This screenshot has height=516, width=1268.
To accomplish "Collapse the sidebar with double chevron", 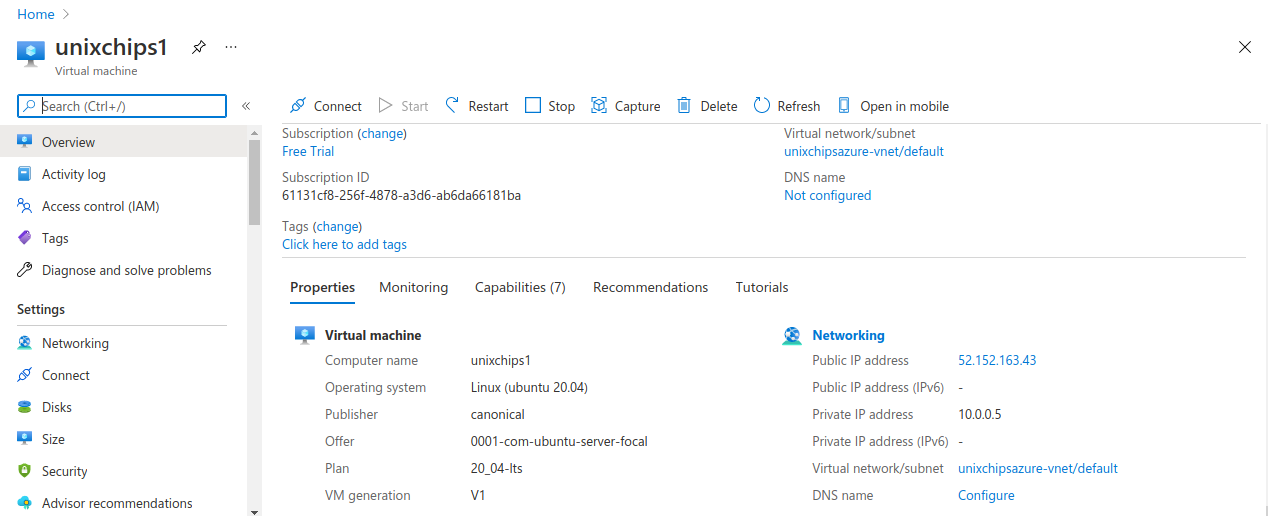I will pos(246,106).
